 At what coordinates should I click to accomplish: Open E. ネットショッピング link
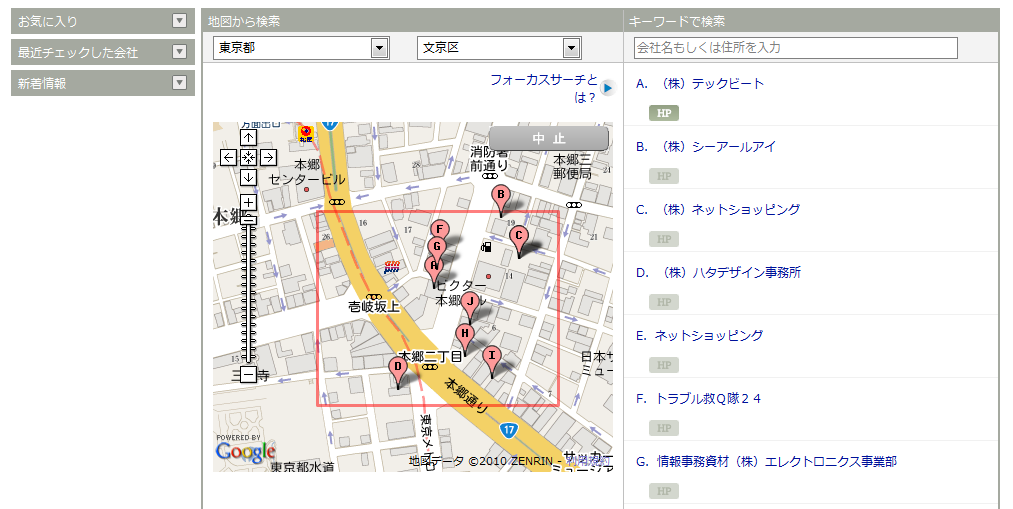click(x=700, y=335)
